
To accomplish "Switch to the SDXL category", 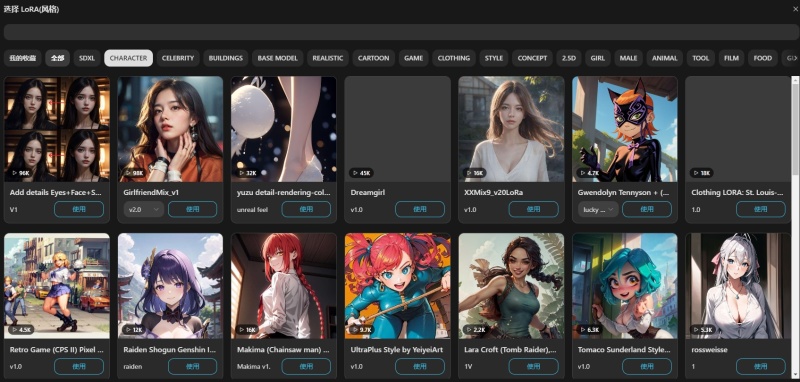I will point(87,58).
